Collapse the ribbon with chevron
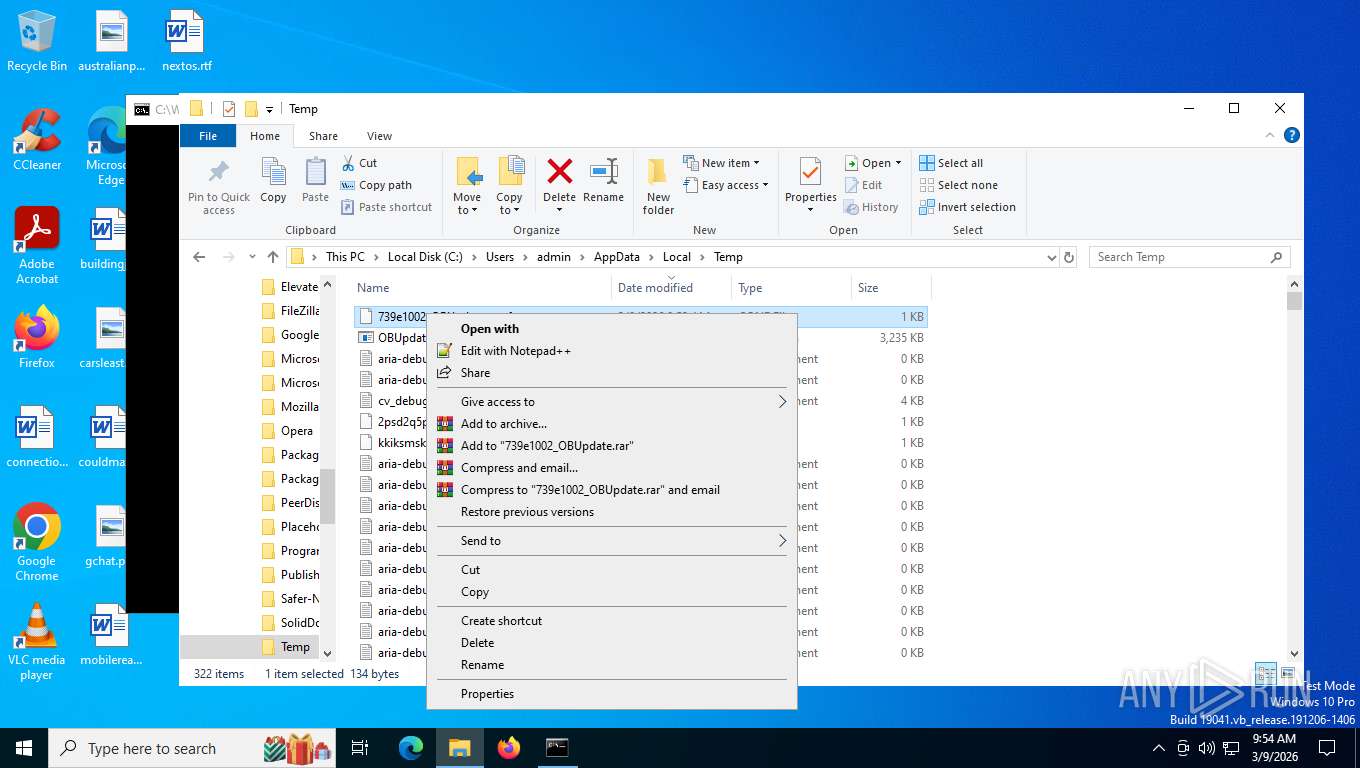Image resolution: width=1360 pixels, height=768 pixels. click(1272, 135)
